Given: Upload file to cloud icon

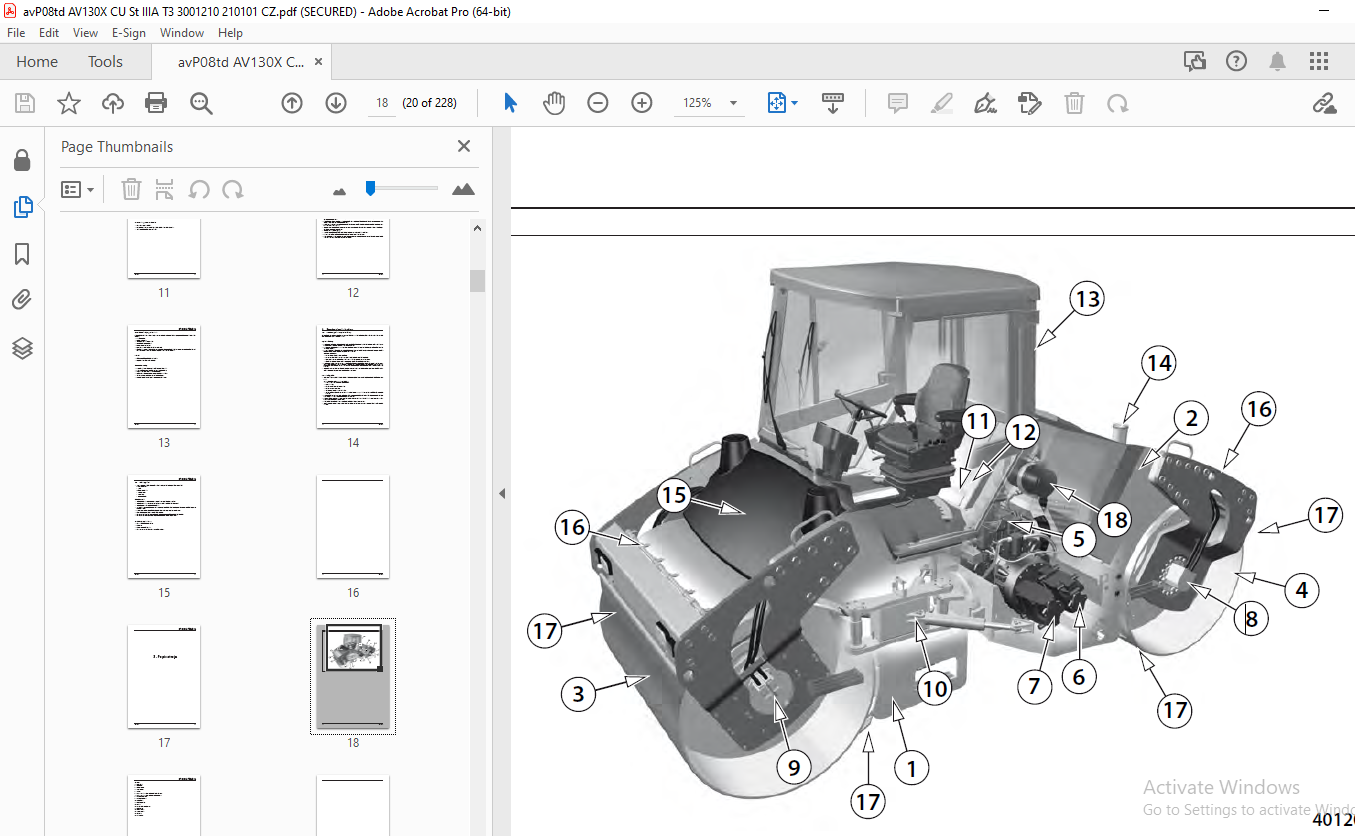Looking at the screenshot, I should pos(113,103).
